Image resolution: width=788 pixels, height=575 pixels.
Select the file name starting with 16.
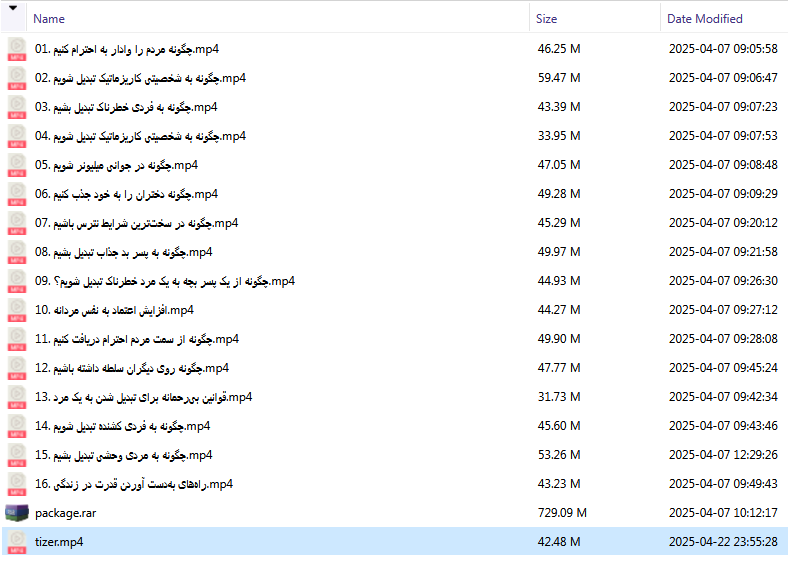[134, 484]
